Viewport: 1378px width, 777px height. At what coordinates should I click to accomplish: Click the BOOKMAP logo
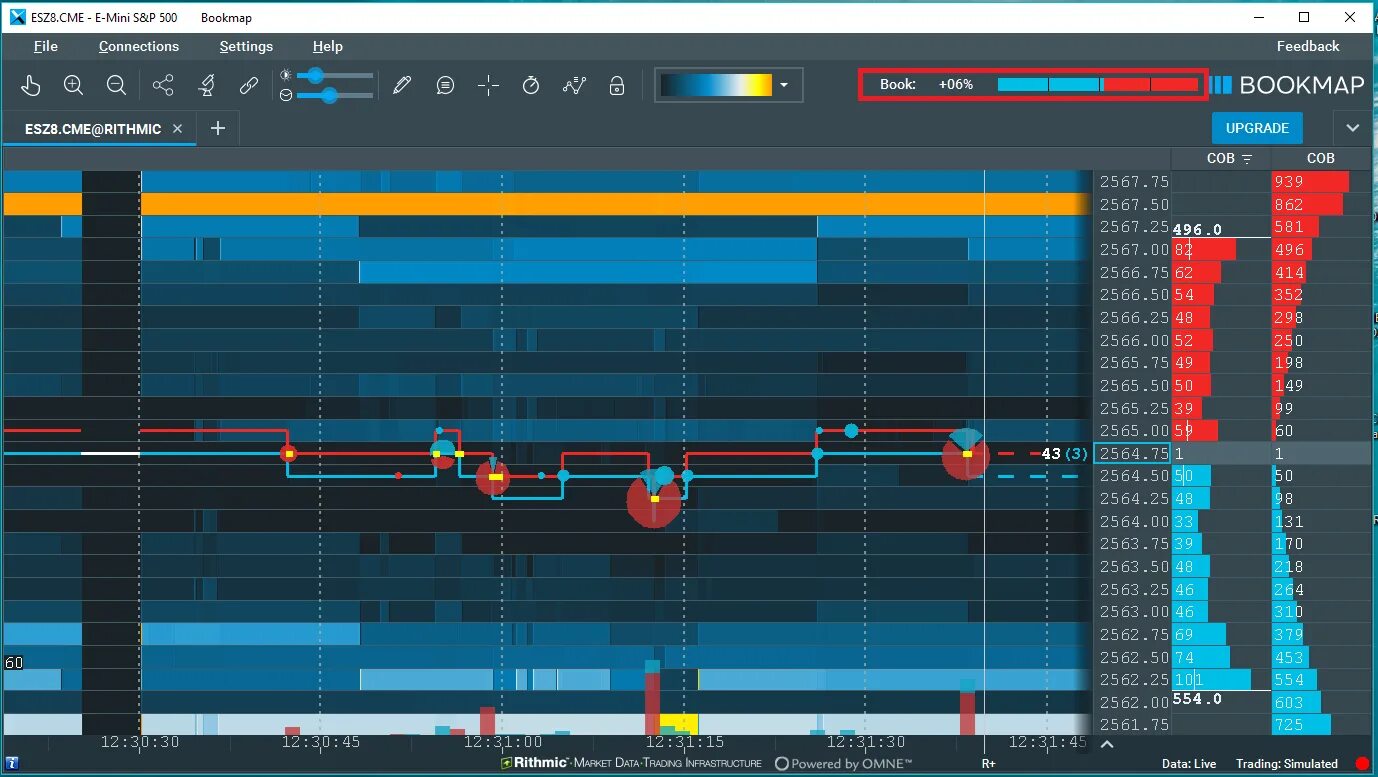(x=1286, y=85)
